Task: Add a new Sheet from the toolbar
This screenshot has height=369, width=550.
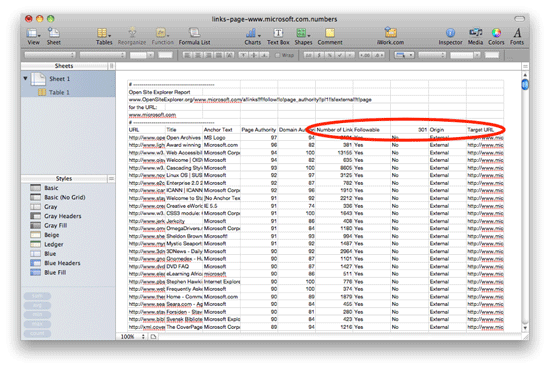Action: (x=54, y=36)
